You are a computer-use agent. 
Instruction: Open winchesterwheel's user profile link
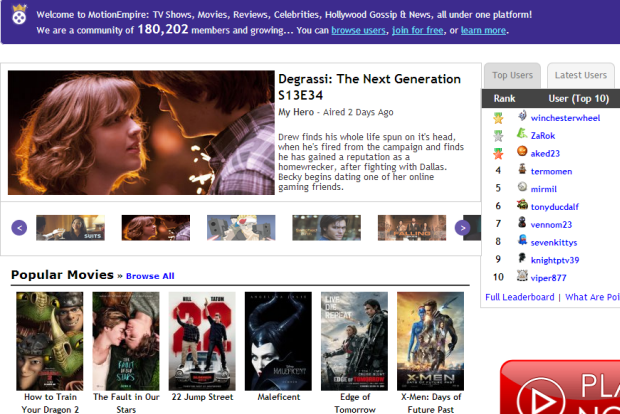tap(565, 118)
